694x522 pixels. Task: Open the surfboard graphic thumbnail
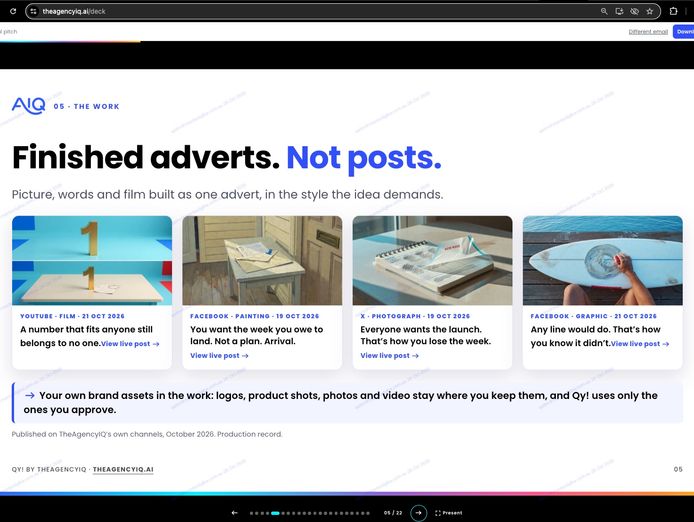(602, 260)
